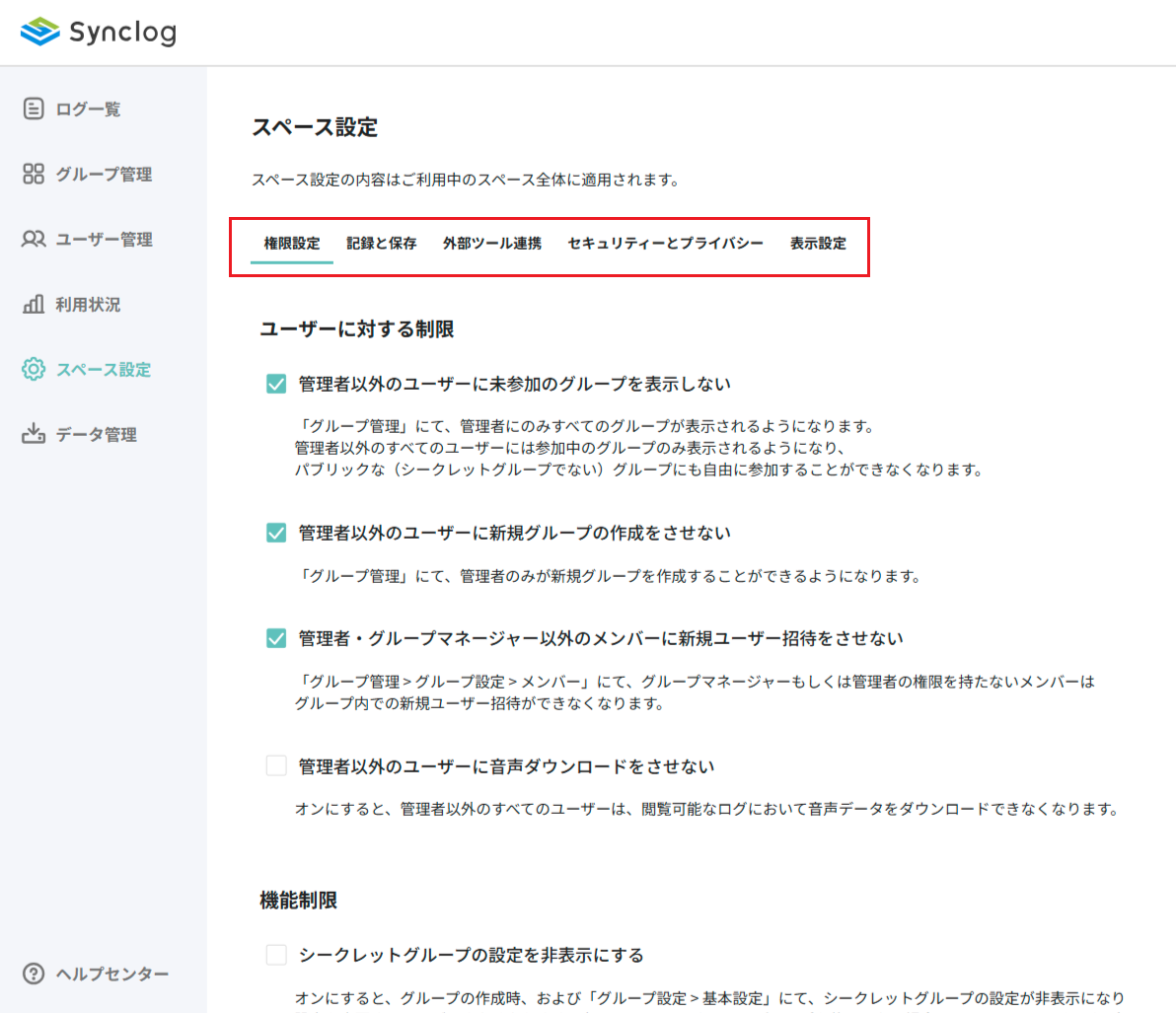
Task: Disable 管理者以外のユーザーに新規グループの作成をさせない
Action: click(x=276, y=532)
